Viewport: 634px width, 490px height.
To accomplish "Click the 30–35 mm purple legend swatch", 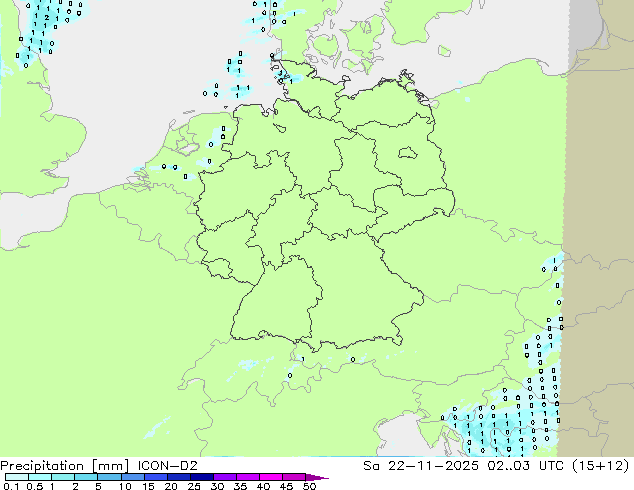I will (x=225, y=477).
